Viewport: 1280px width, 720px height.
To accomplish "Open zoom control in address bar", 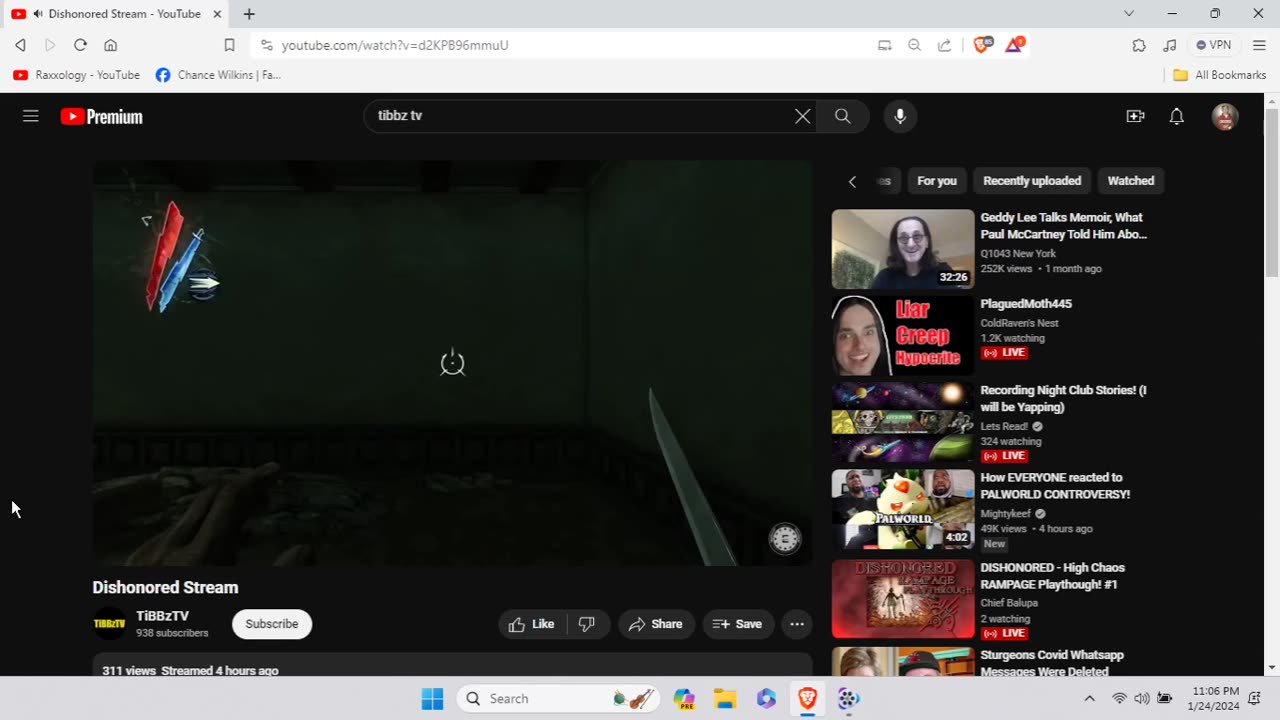I will tap(914, 45).
